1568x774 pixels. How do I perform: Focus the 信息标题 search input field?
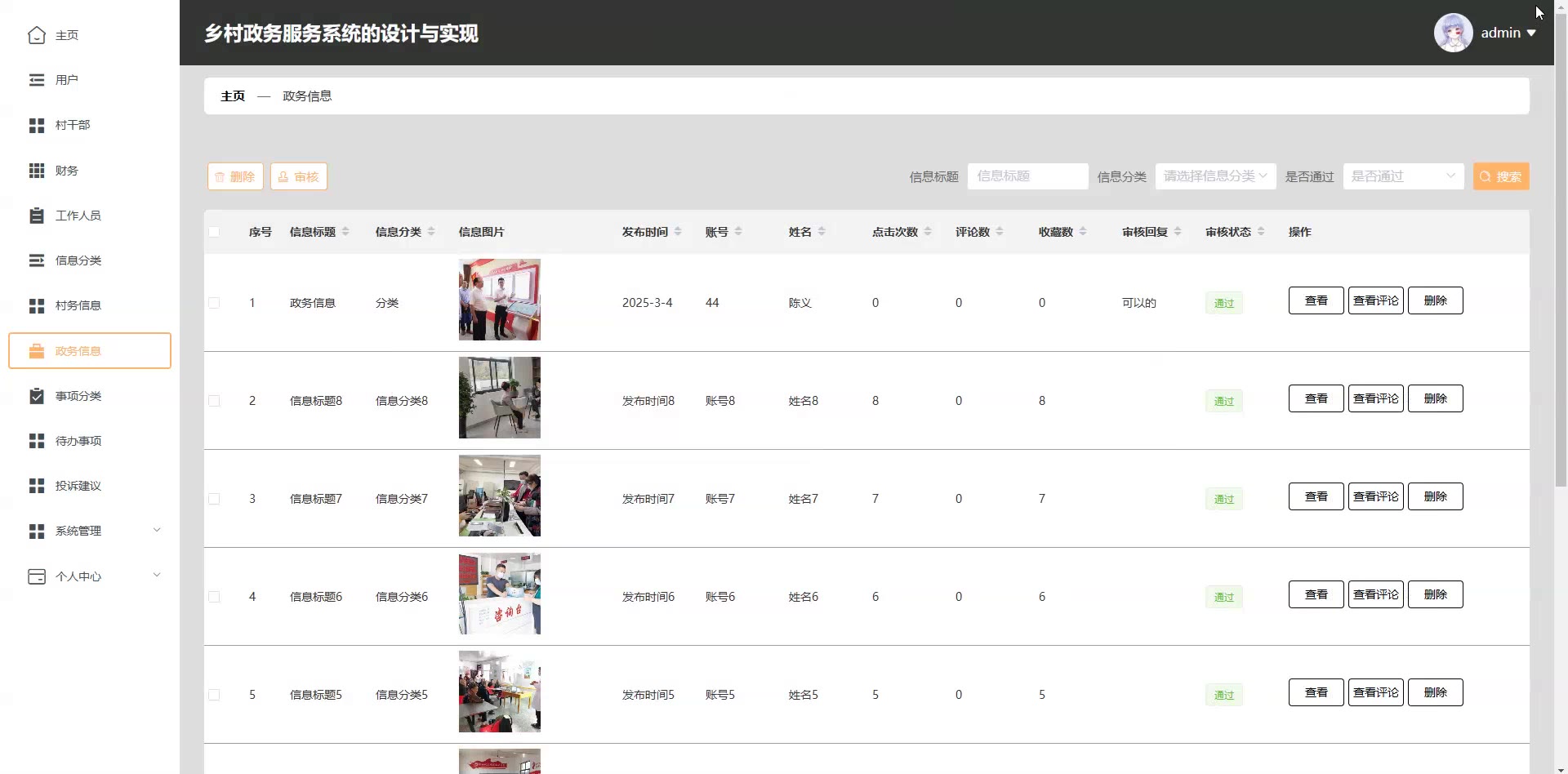[x=1027, y=176]
